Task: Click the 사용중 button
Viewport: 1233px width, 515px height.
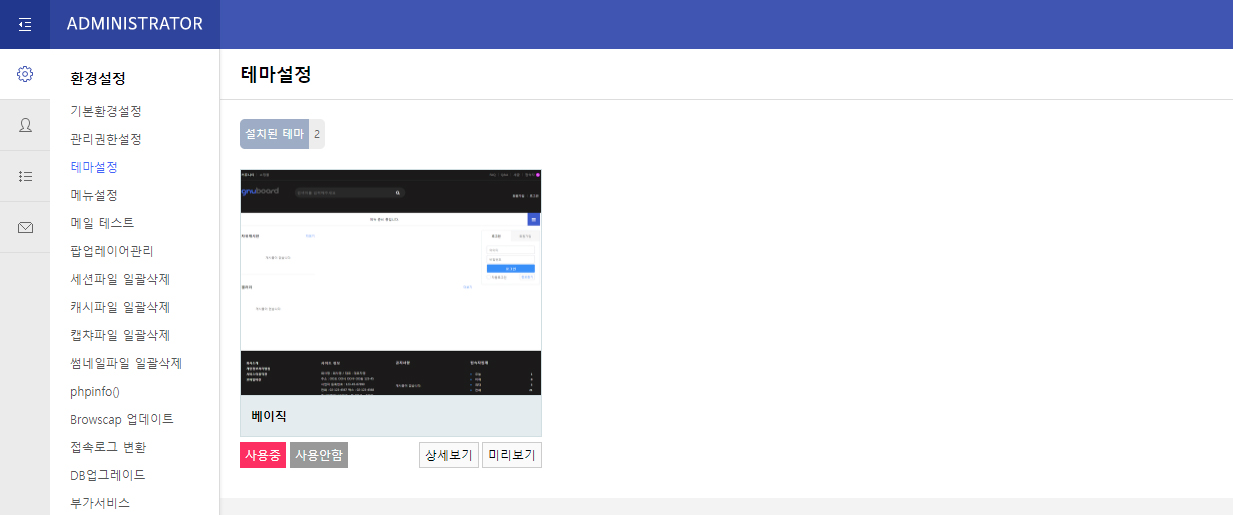Action: (263, 455)
